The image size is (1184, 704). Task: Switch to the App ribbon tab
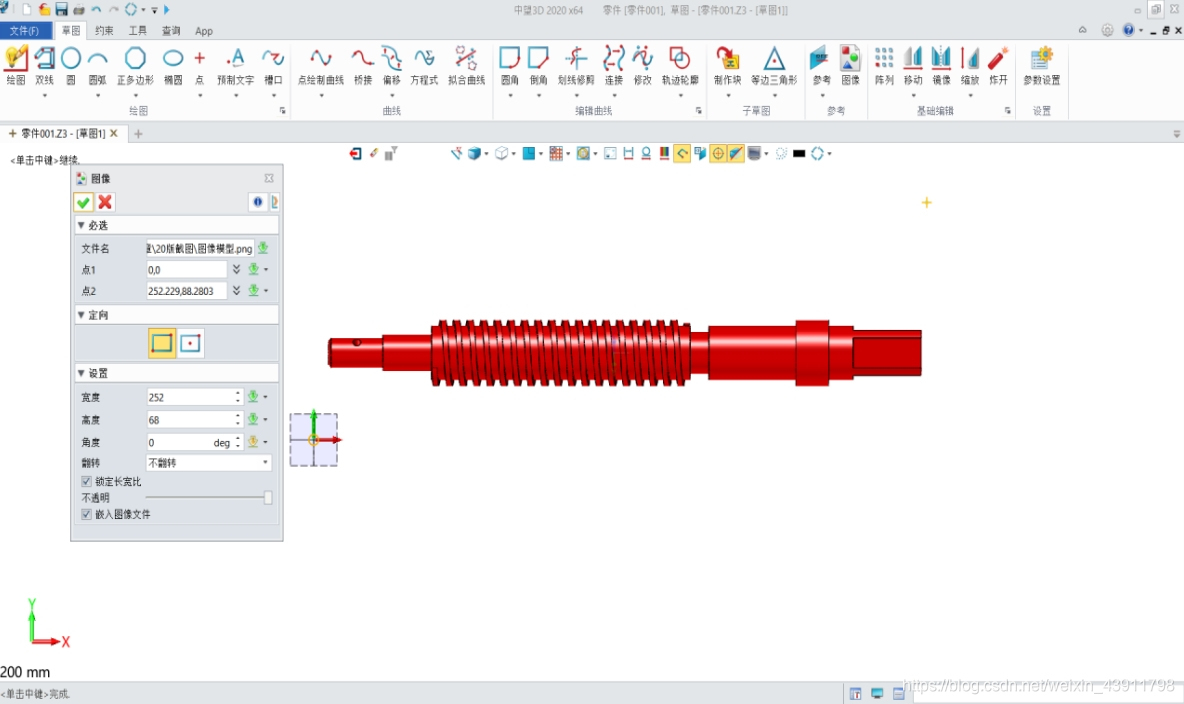pyautogui.click(x=204, y=31)
